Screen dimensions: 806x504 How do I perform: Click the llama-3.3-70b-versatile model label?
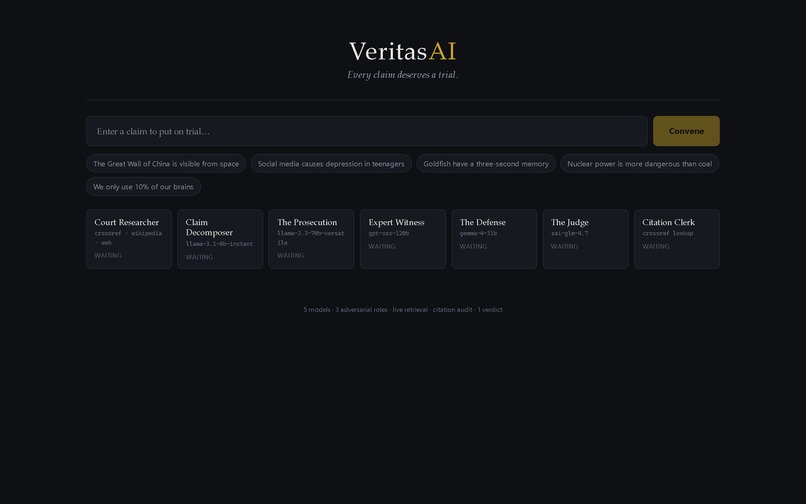tap(310, 238)
